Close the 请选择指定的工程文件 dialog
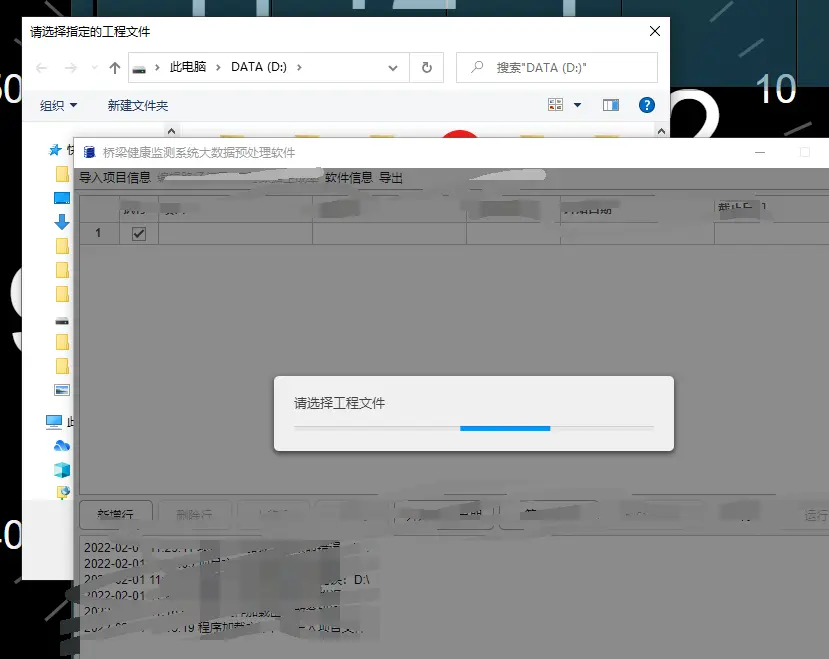Viewport: 829px width, 659px height. point(655,31)
